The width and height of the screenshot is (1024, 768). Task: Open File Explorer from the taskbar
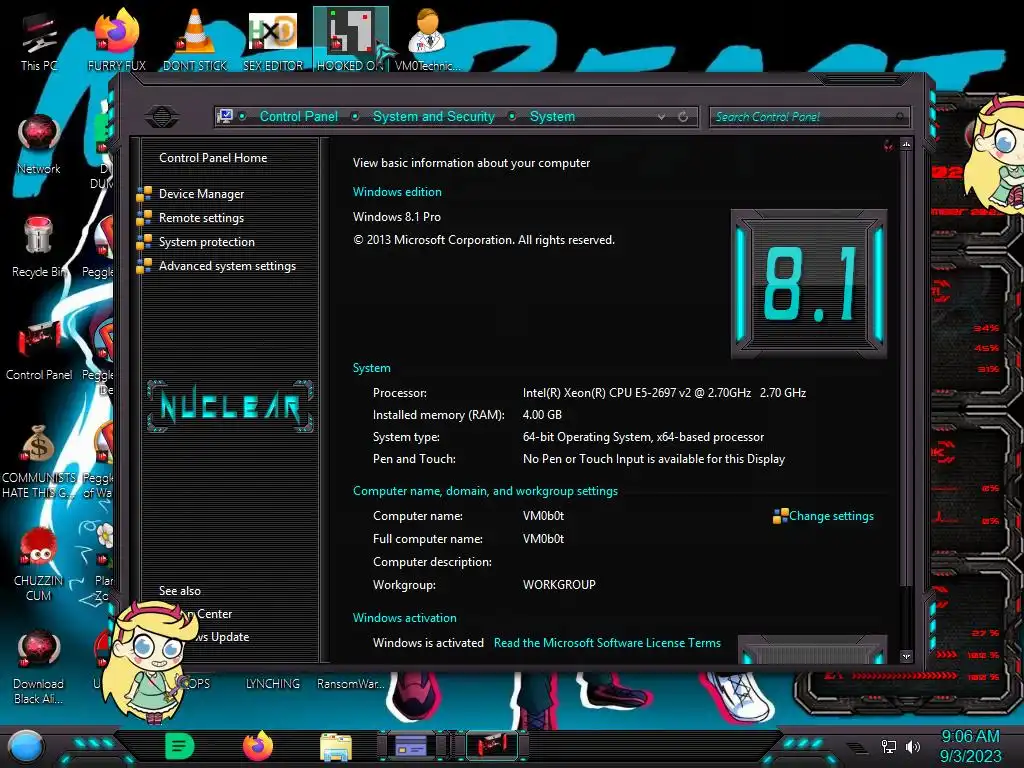(x=336, y=746)
